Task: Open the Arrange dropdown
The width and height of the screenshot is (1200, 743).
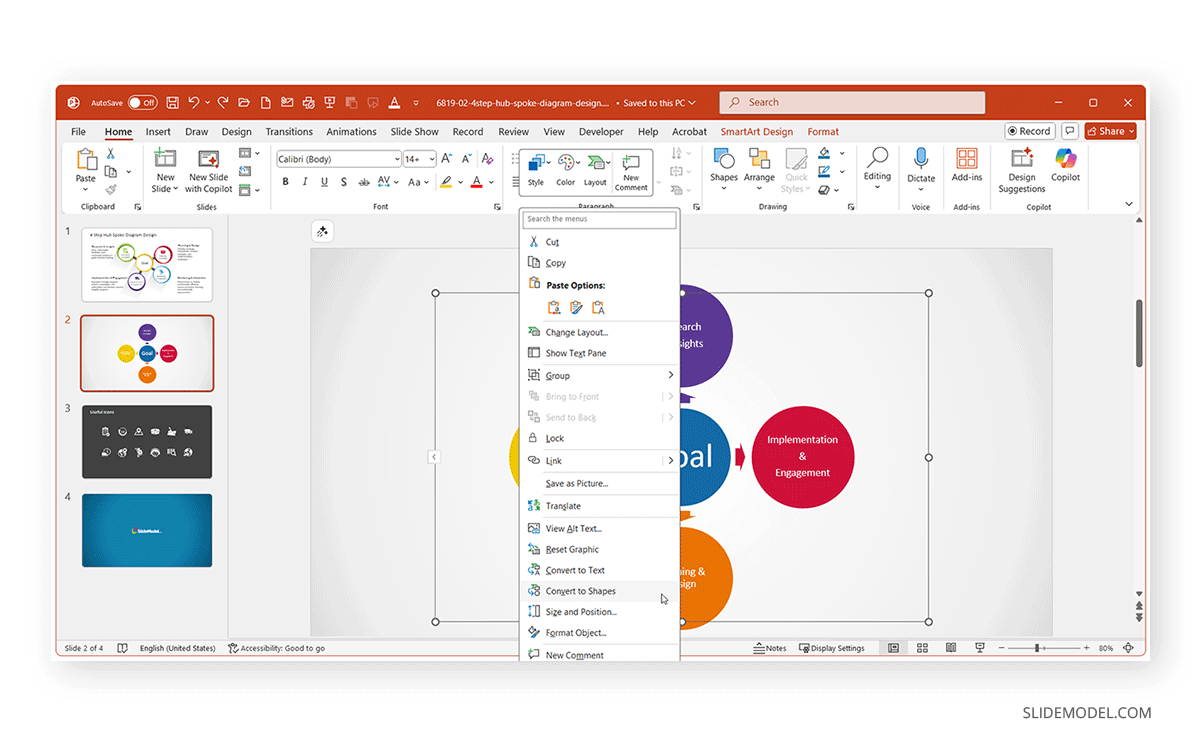Action: pyautogui.click(x=759, y=167)
